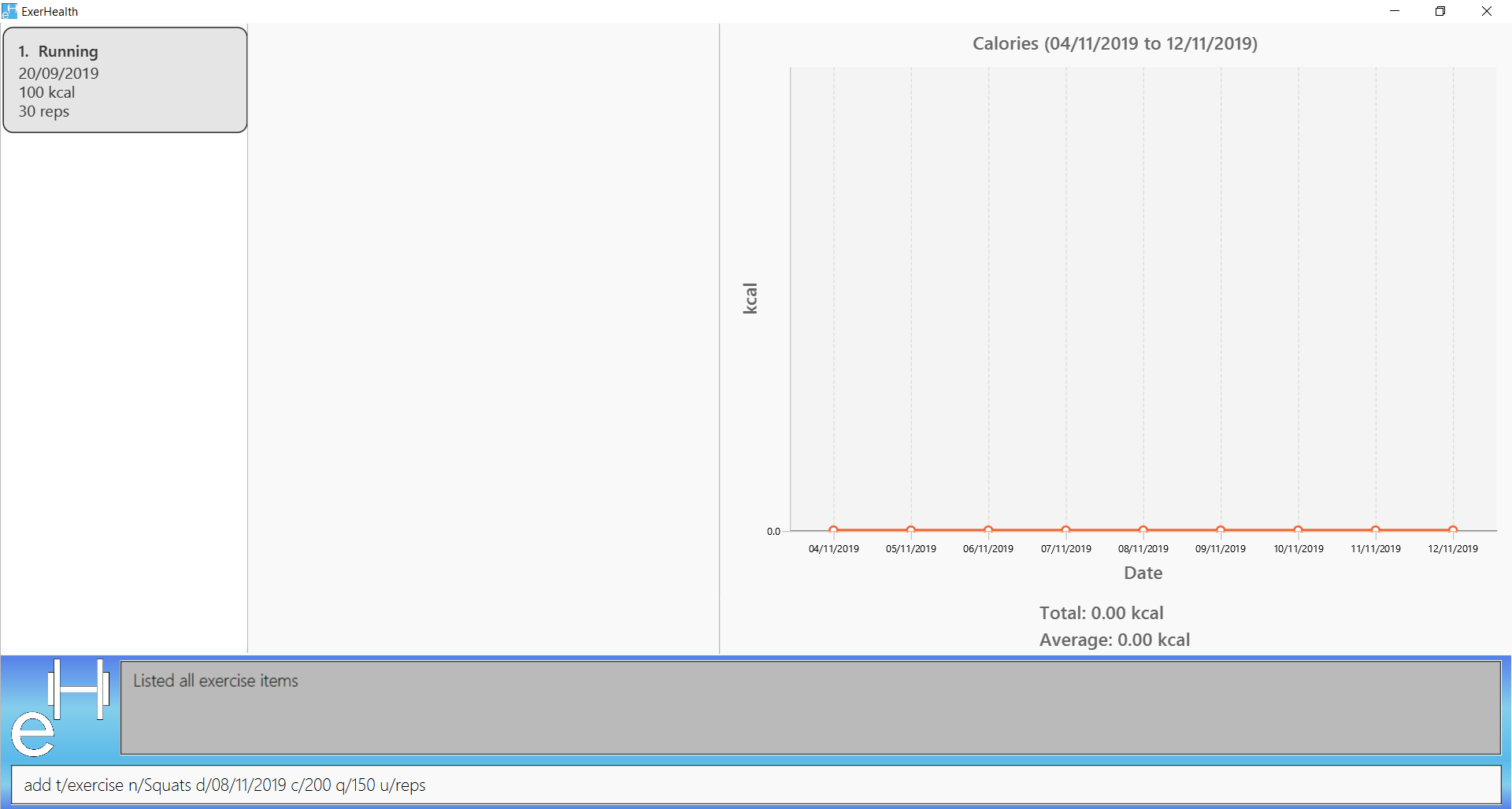Image resolution: width=1512 pixels, height=809 pixels.
Task: Click the '30 reps' text on Running card
Action: tap(44, 111)
